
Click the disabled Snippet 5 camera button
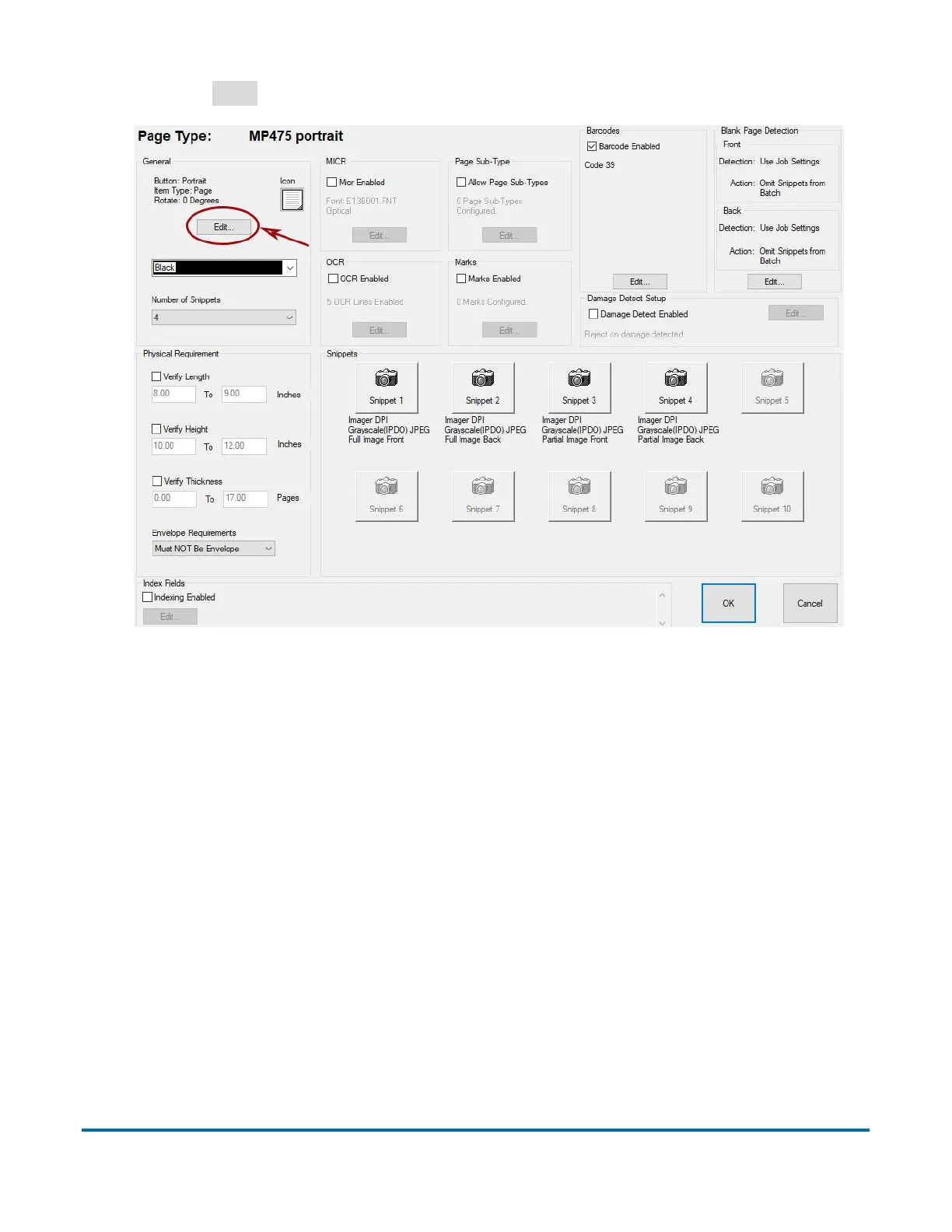tap(772, 387)
